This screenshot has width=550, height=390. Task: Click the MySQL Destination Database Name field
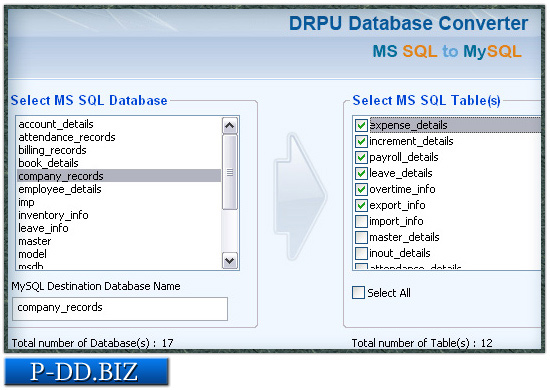[120, 309]
